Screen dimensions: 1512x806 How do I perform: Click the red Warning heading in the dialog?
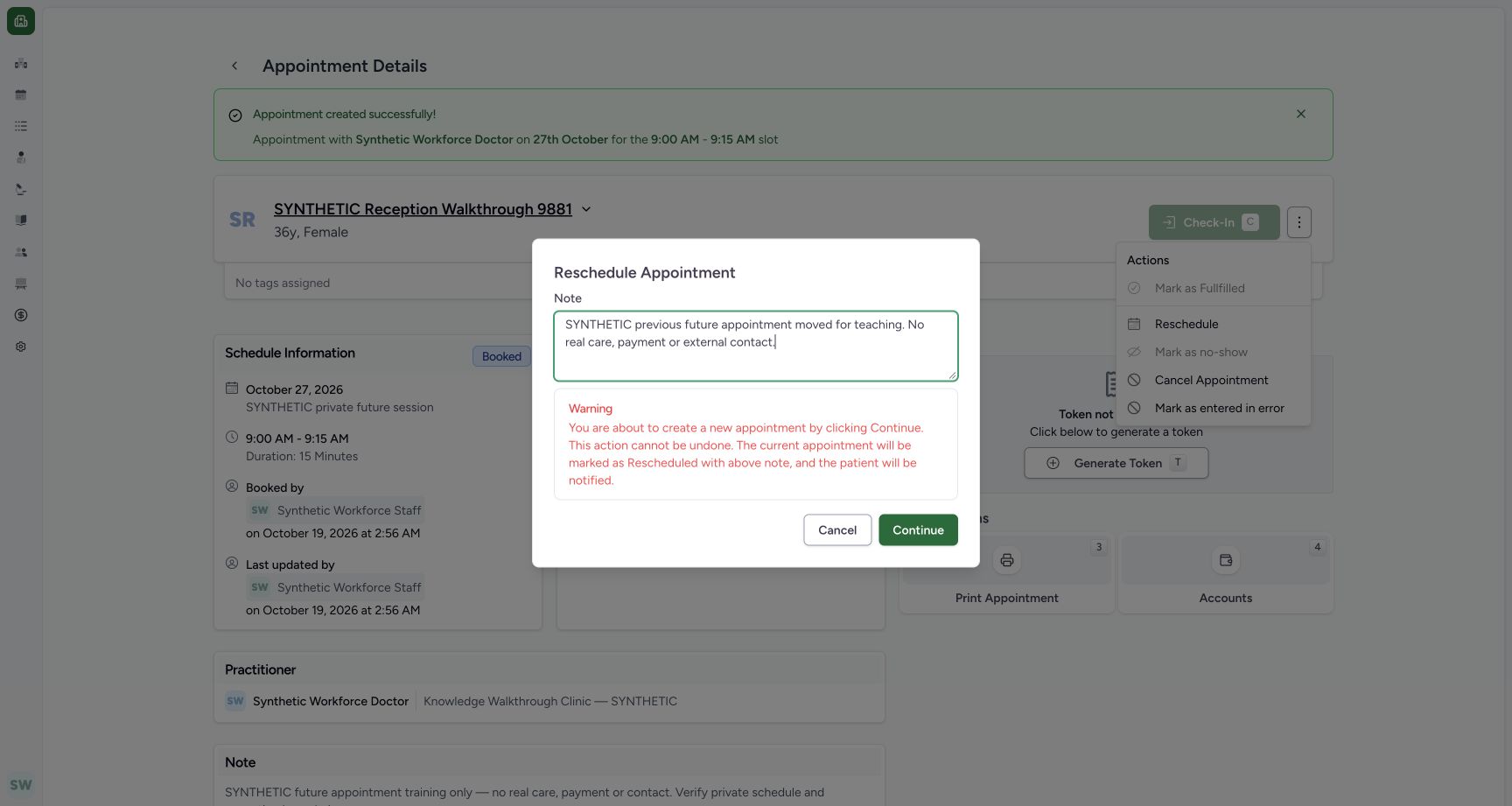click(591, 409)
